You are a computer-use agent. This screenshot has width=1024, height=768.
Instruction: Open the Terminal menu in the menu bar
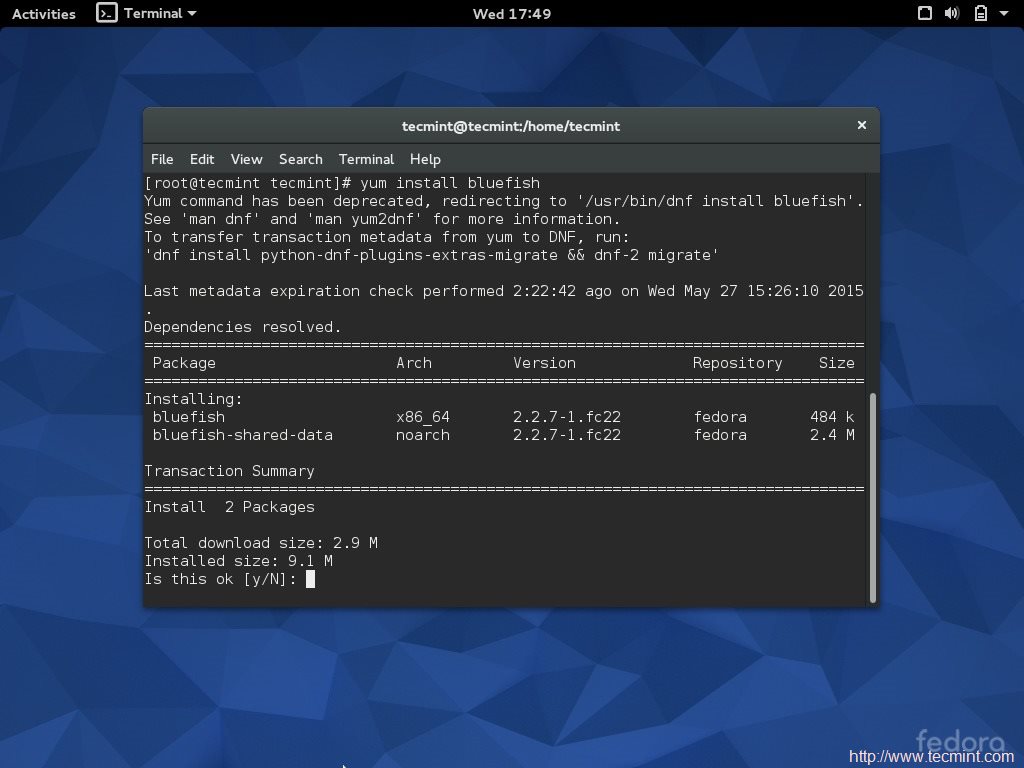(x=366, y=159)
